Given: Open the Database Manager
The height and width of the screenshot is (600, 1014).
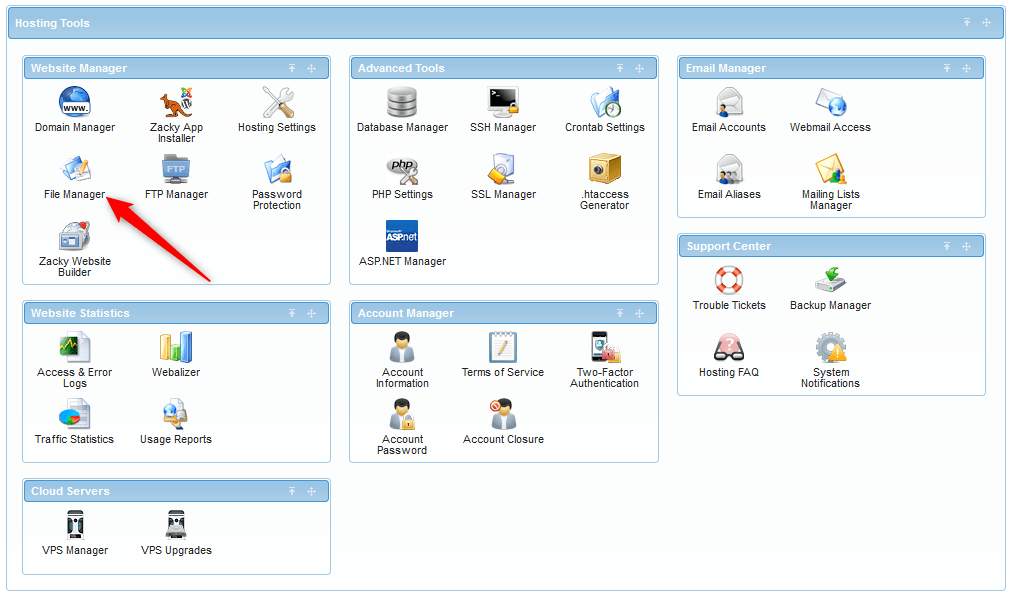Looking at the screenshot, I should tap(402, 100).
